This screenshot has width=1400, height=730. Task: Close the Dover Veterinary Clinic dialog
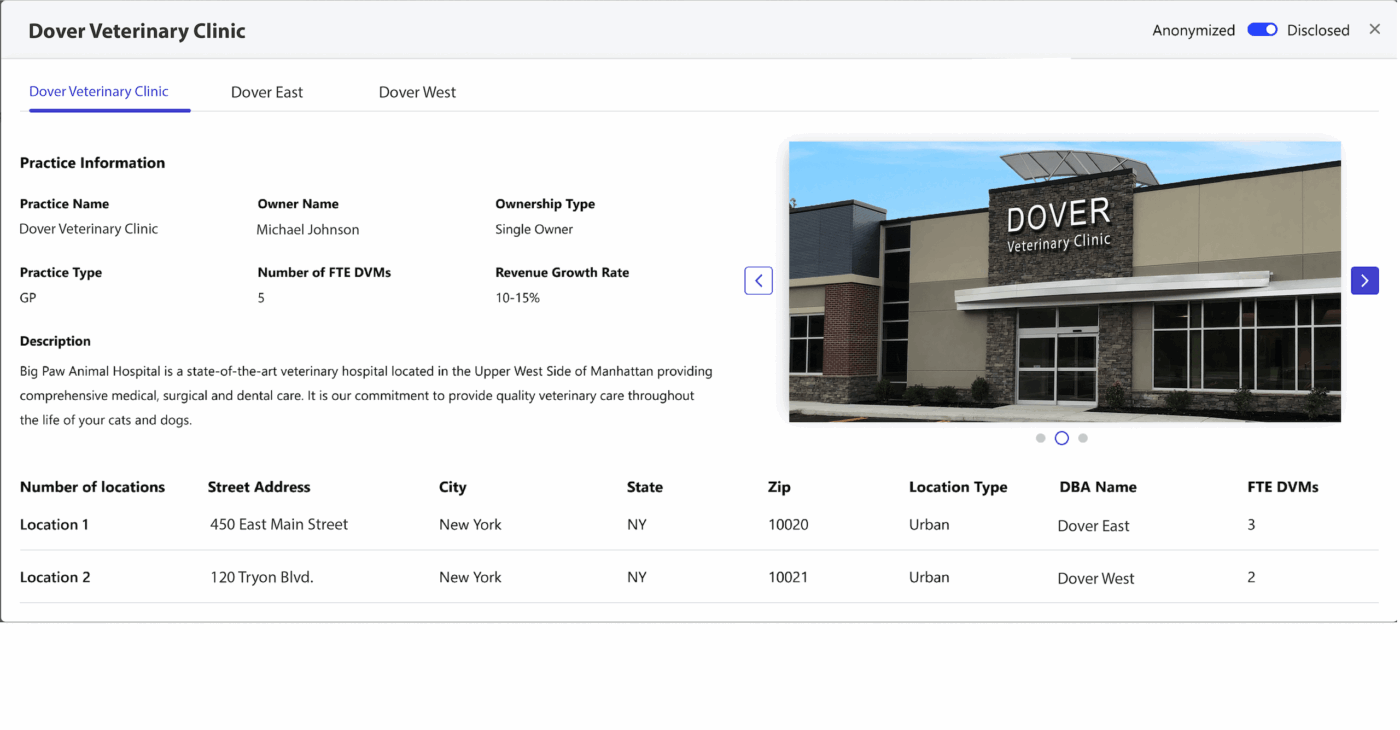(x=1374, y=30)
